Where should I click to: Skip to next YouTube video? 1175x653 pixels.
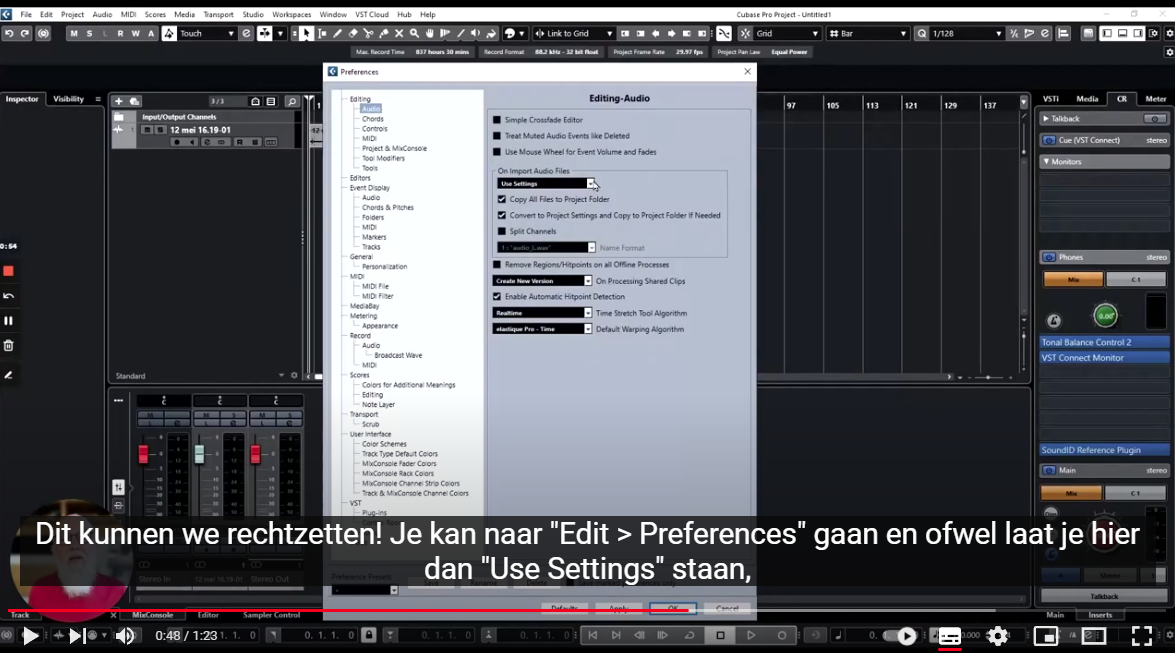click(76, 636)
